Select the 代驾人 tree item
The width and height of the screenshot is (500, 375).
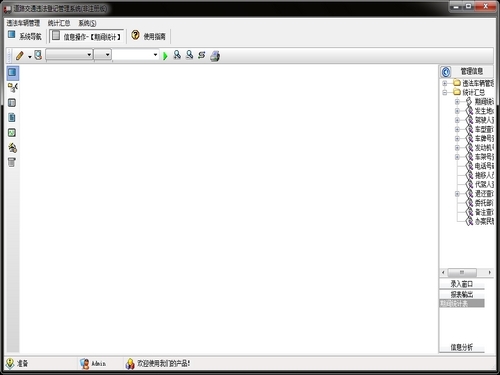click(x=484, y=184)
